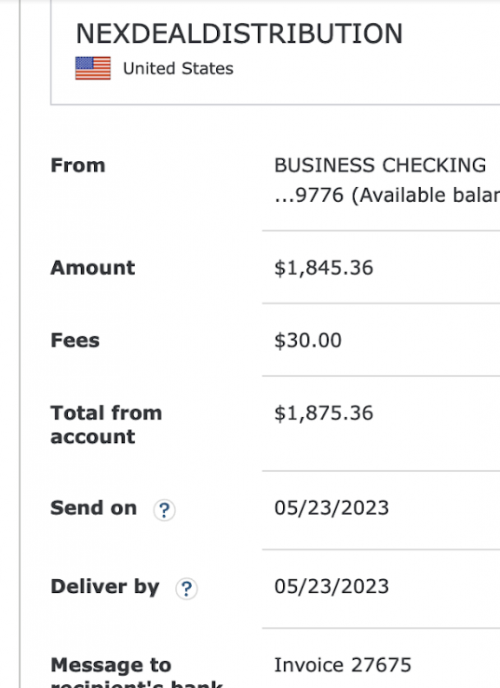This screenshot has height=688, width=500.
Task: Click the United States flag icon
Action: (x=93, y=68)
